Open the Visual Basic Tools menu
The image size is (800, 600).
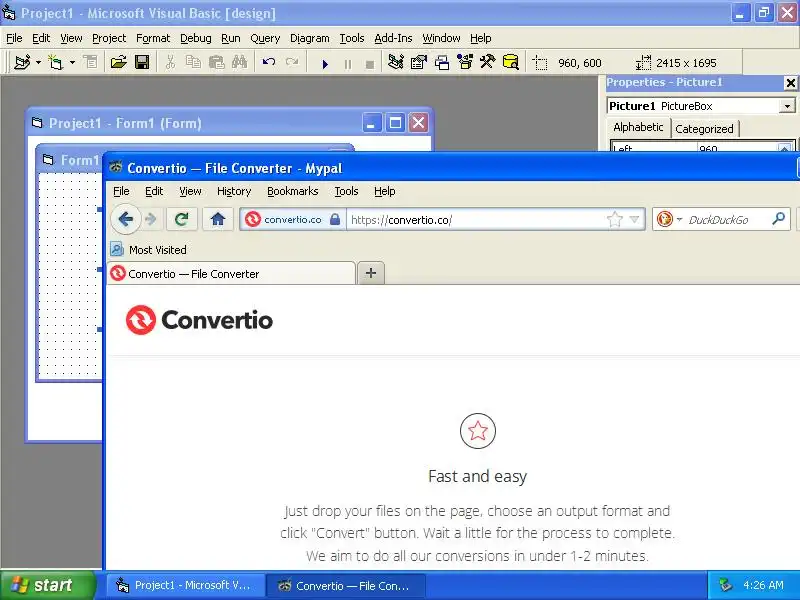(352, 38)
